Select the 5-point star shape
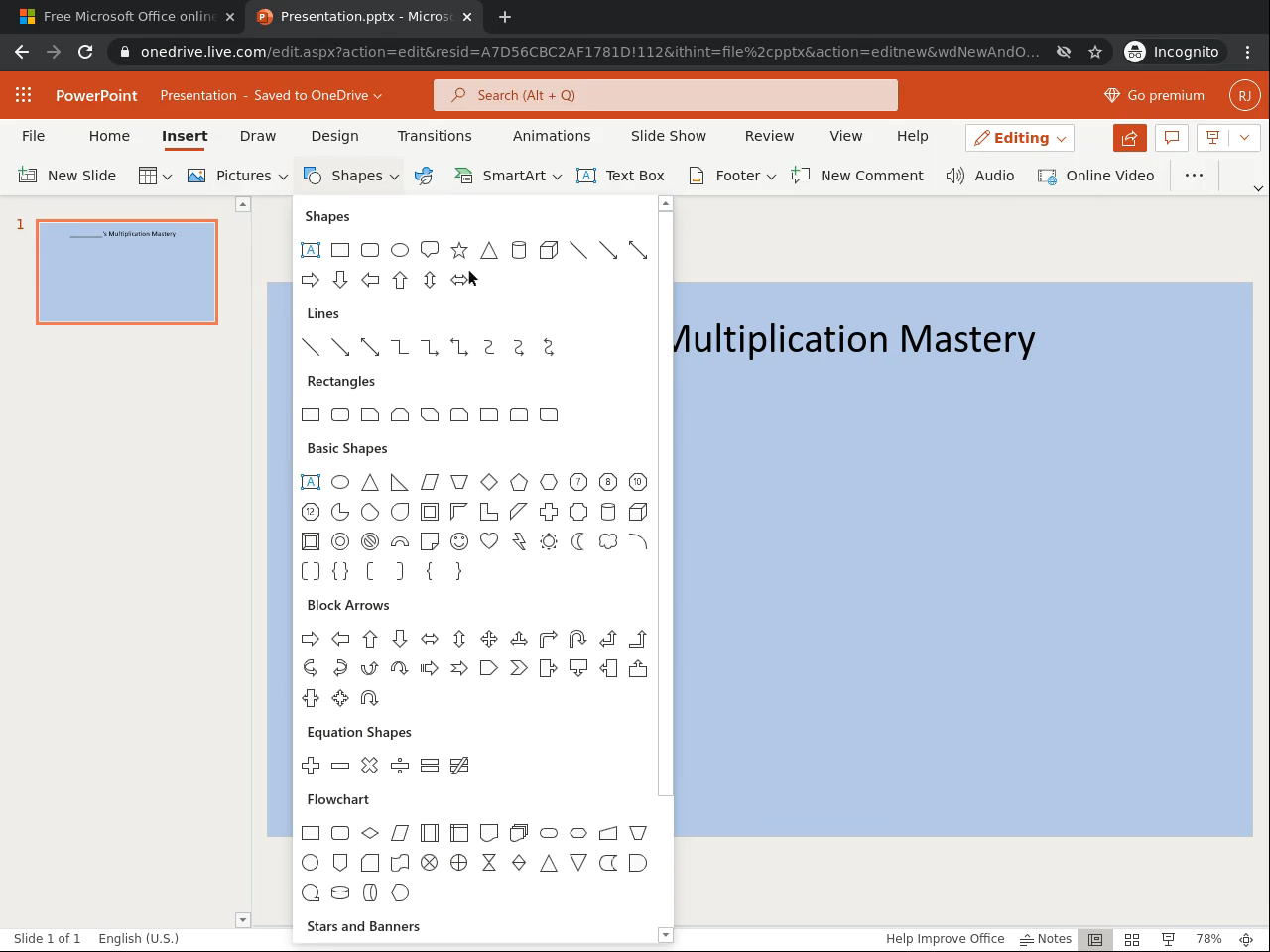1270x952 pixels. [459, 250]
